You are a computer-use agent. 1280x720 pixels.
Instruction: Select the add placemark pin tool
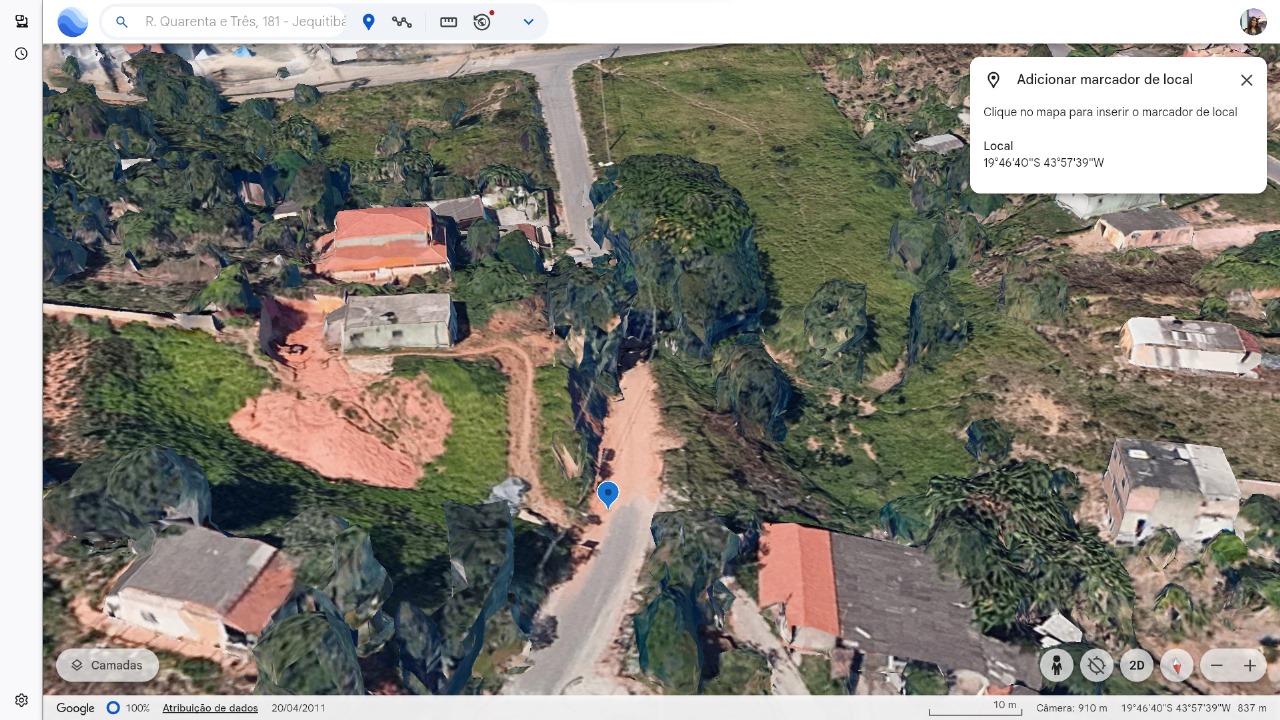(x=368, y=21)
